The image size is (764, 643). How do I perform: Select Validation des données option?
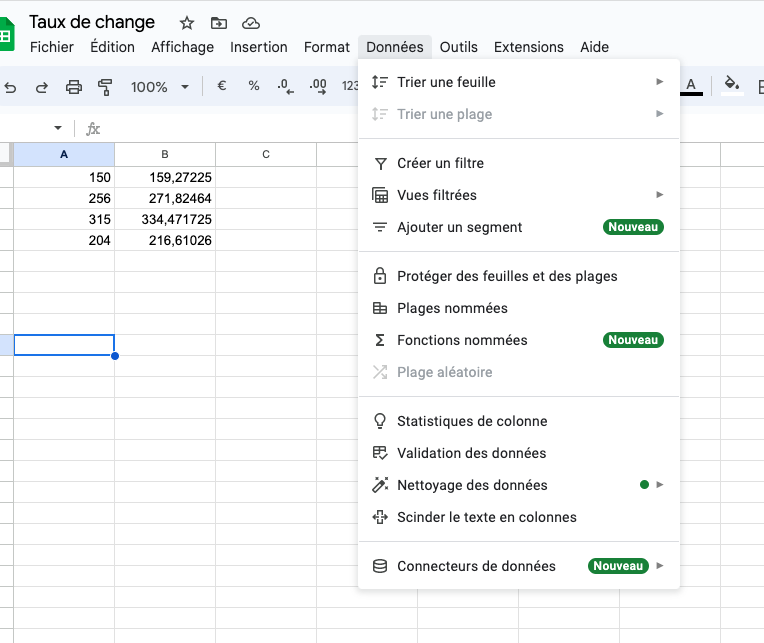click(519, 453)
